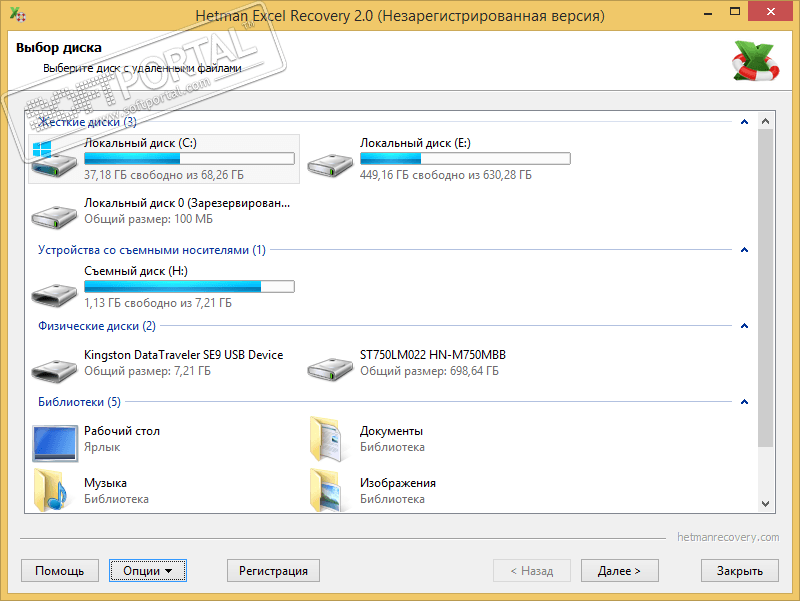800x601 pixels.
Task: Click the Локальный диск (E:) label
Action: [415, 143]
